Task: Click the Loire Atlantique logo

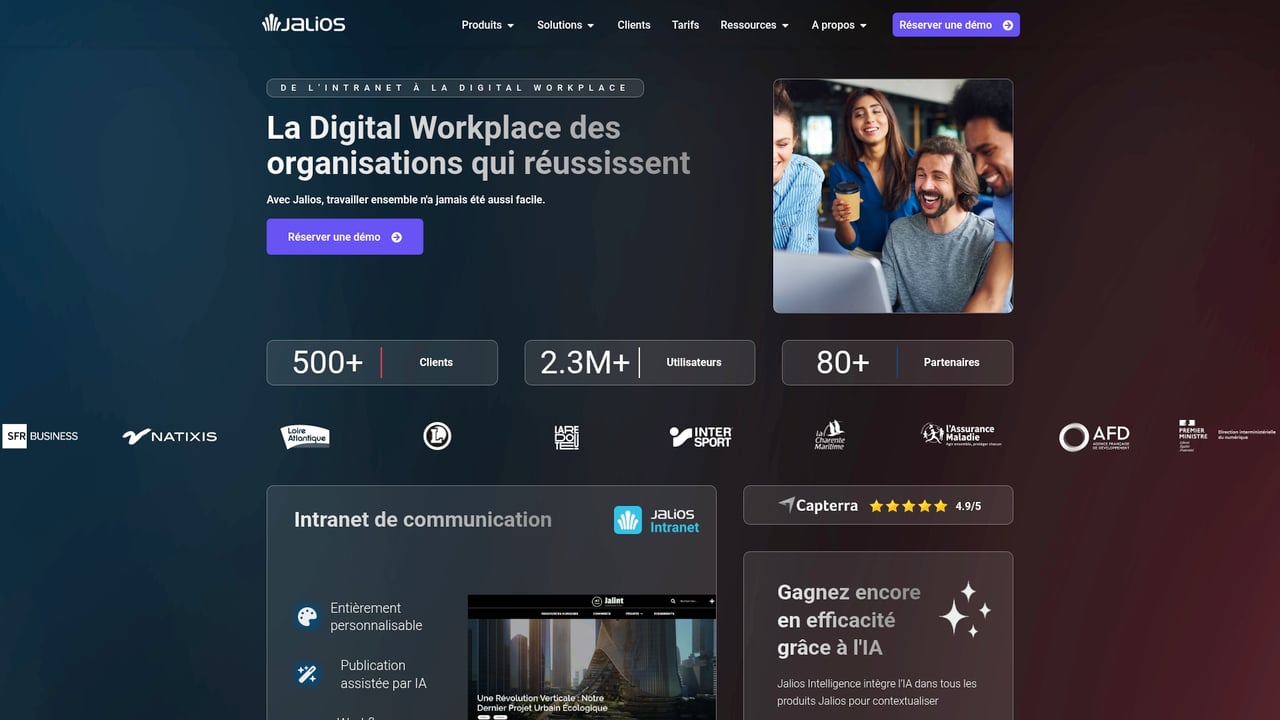Action: (304, 434)
